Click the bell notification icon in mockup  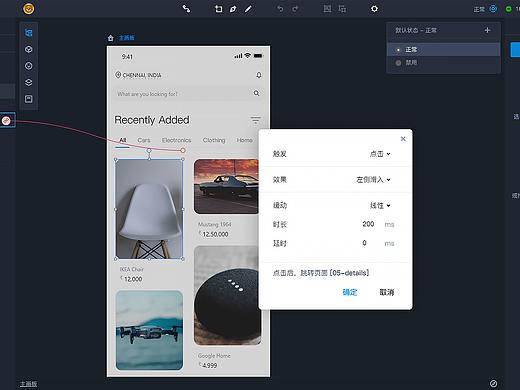259,75
